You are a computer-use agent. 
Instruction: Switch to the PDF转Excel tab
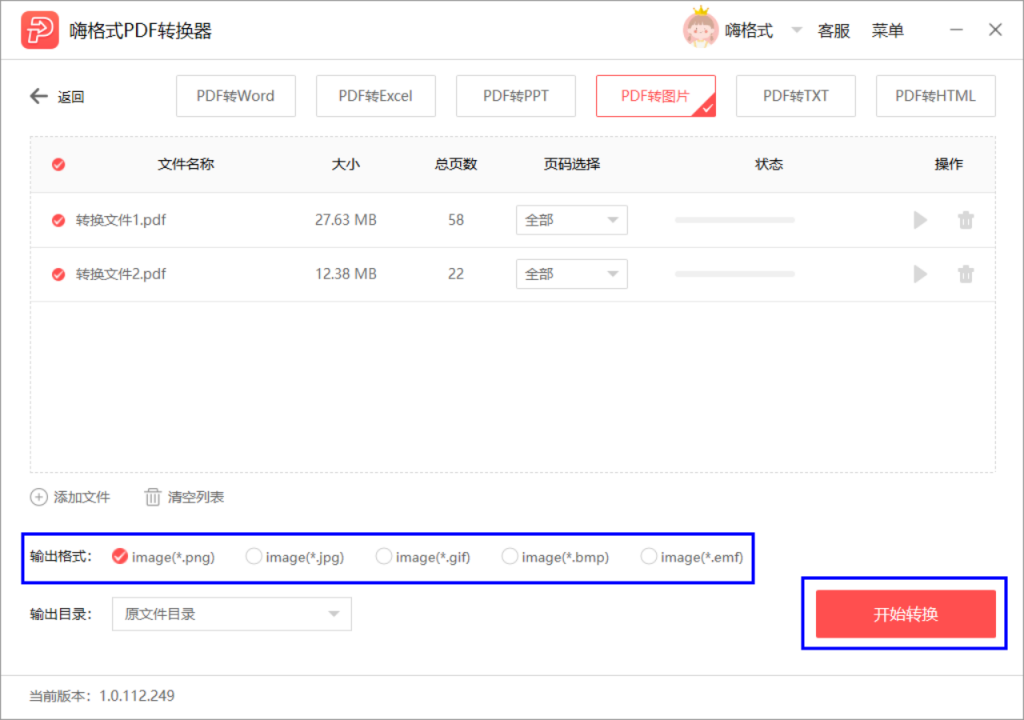(376, 96)
